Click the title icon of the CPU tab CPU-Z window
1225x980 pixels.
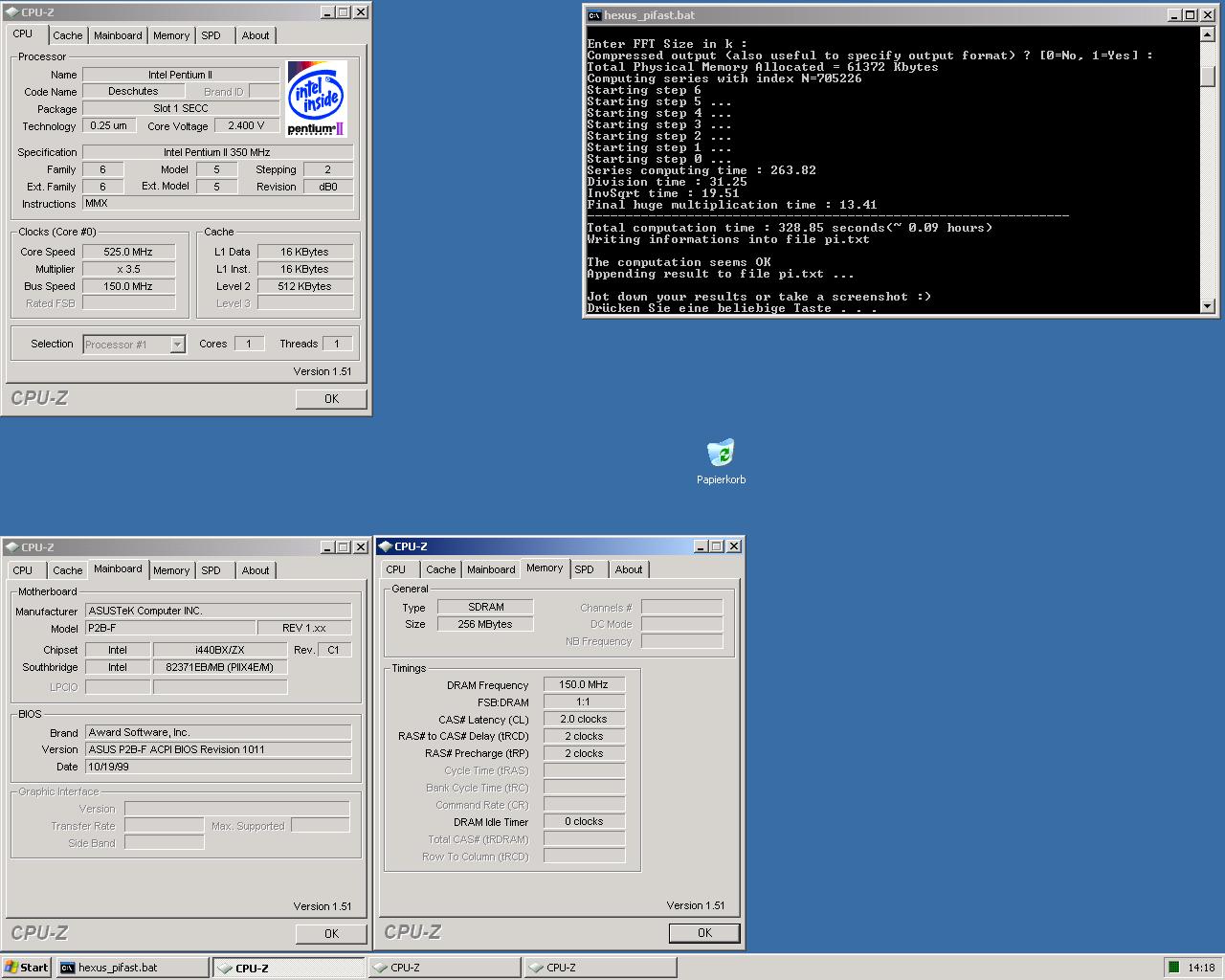click(12, 12)
